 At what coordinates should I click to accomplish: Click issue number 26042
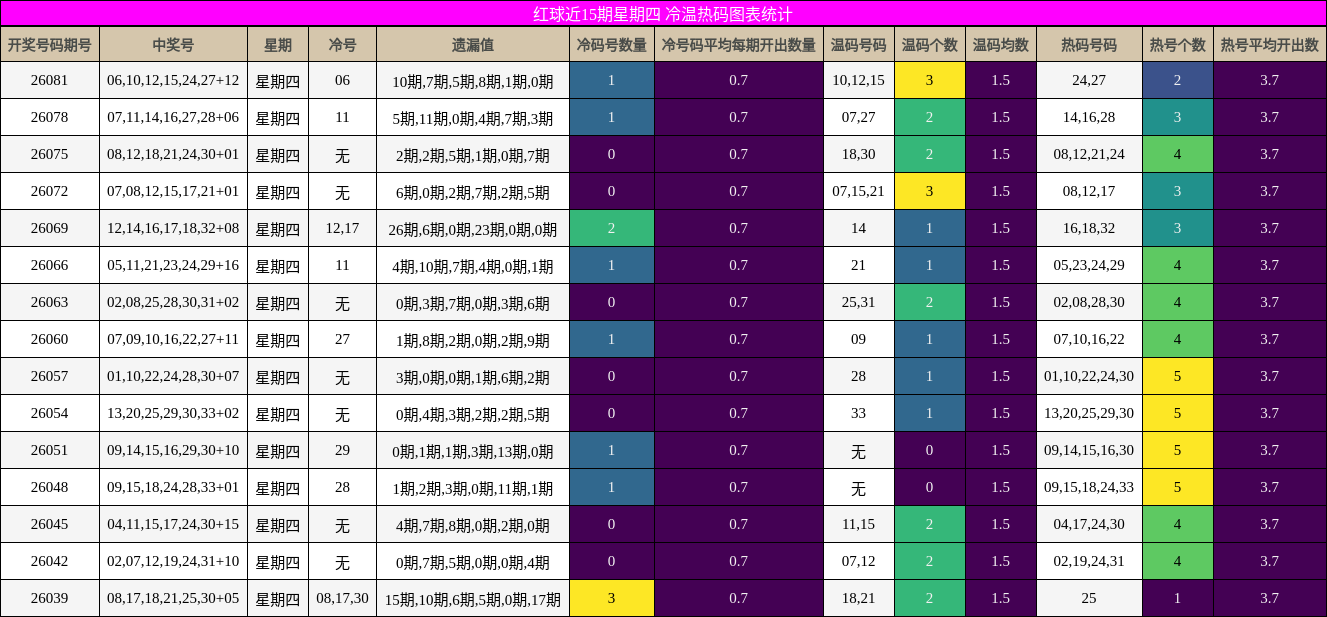pos(50,561)
